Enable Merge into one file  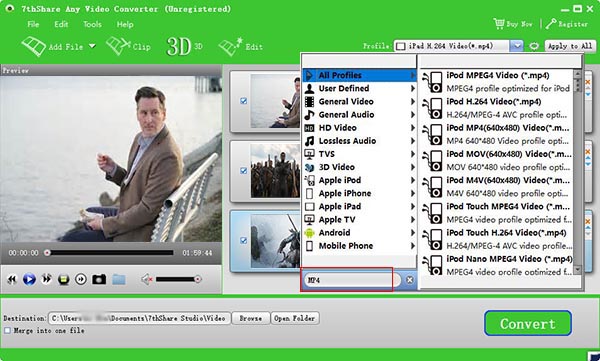coord(7,330)
